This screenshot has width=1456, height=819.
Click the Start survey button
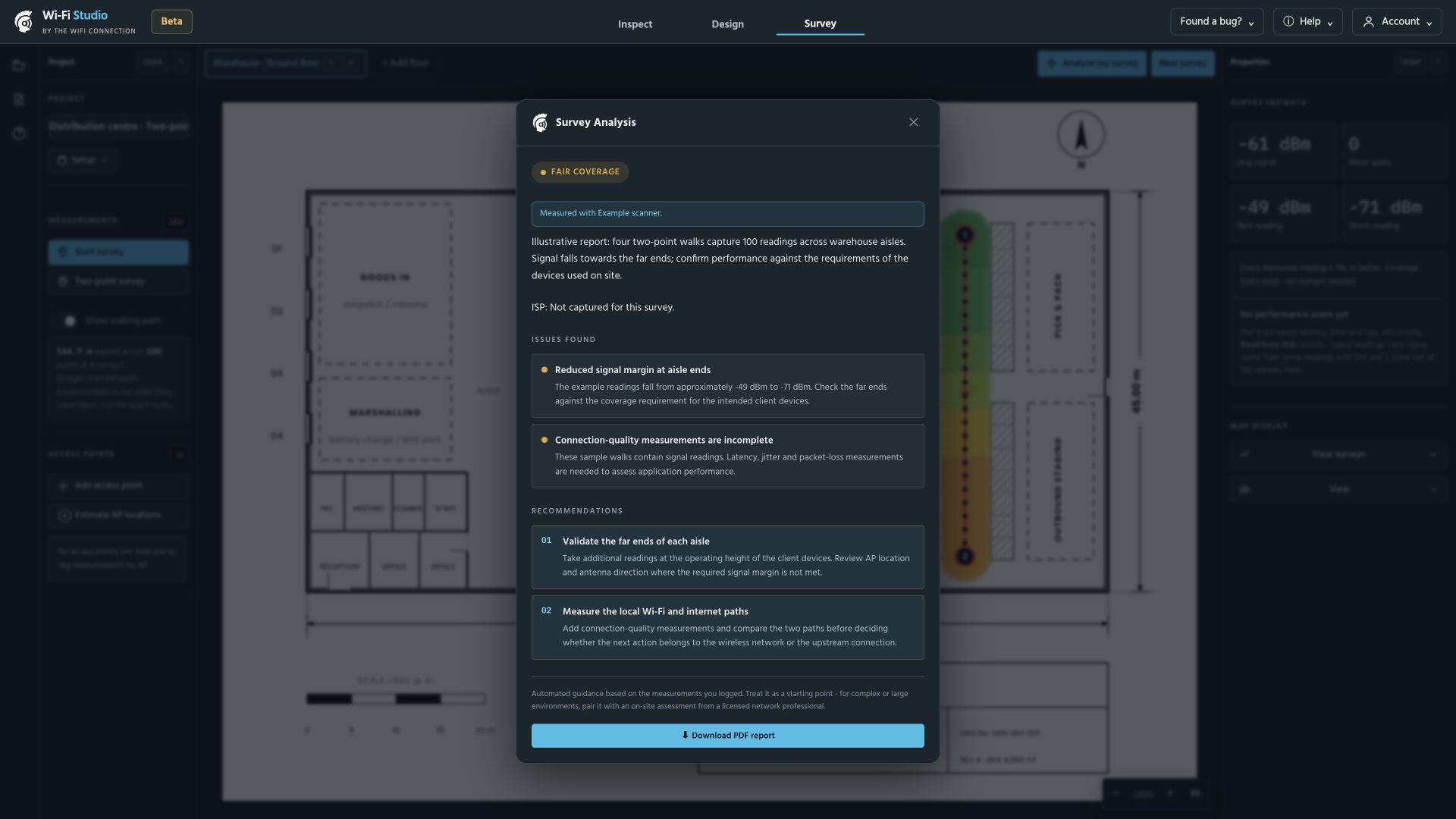pyautogui.click(x=118, y=253)
